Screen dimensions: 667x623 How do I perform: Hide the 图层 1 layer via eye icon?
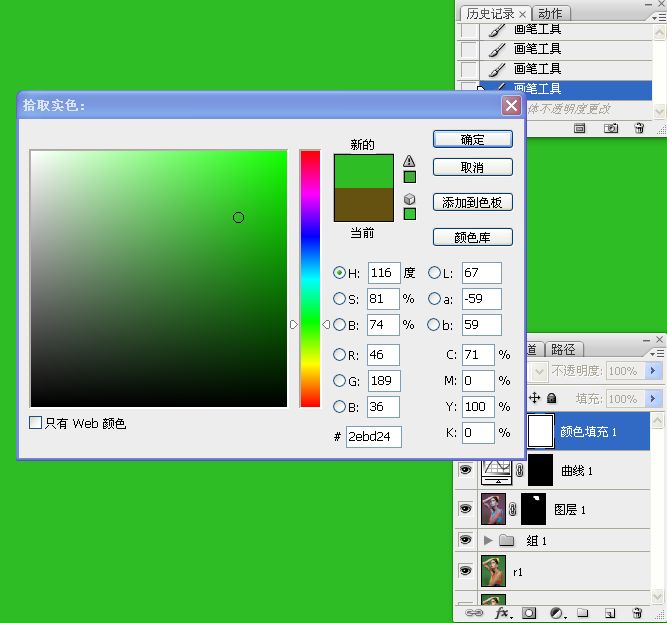click(x=465, y=509)
